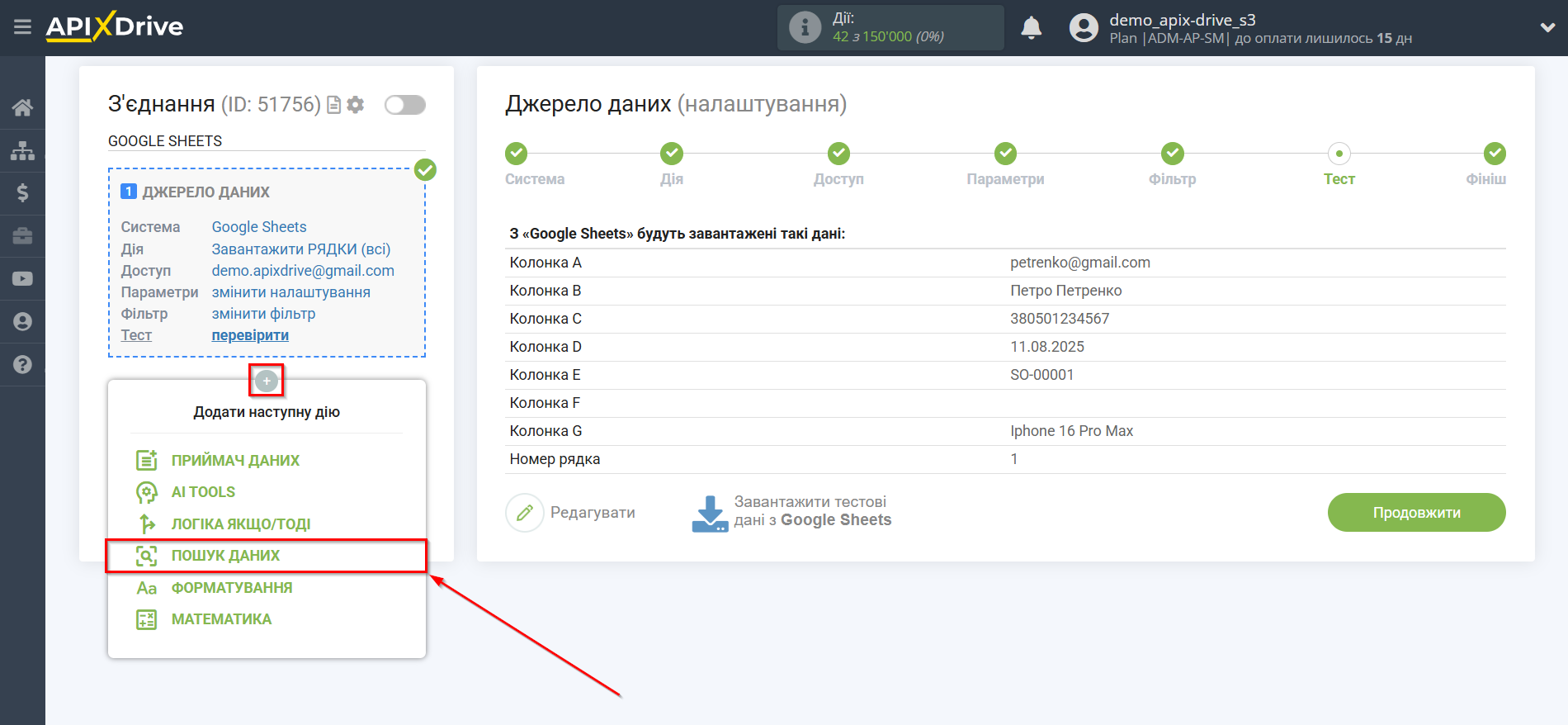Viewport: 1568px width, 725px height.
Task: Select МАТЕМАТИКА menu entry
Action: [x=221, y=619]
